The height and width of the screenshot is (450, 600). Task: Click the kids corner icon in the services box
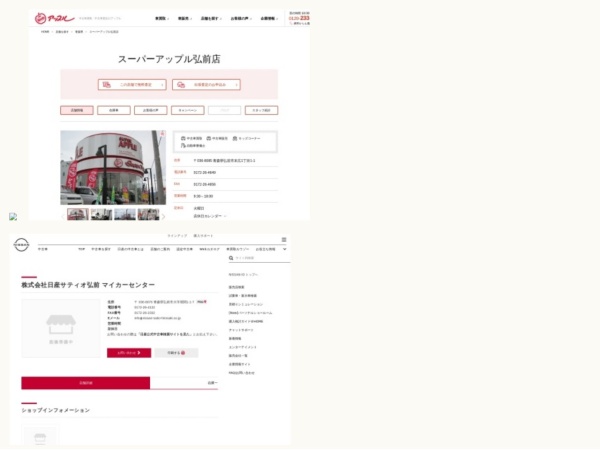pos(235,138)
